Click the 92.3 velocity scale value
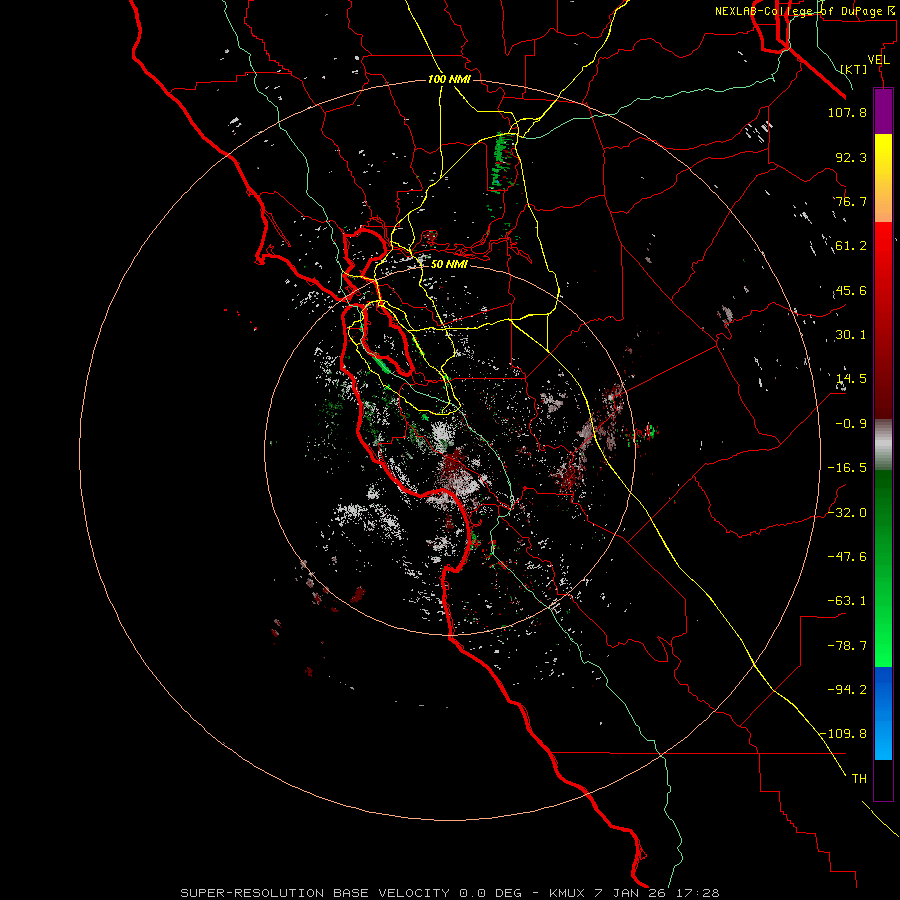The image size is (900, 900). pyautogui.click(x=851, y=157)
